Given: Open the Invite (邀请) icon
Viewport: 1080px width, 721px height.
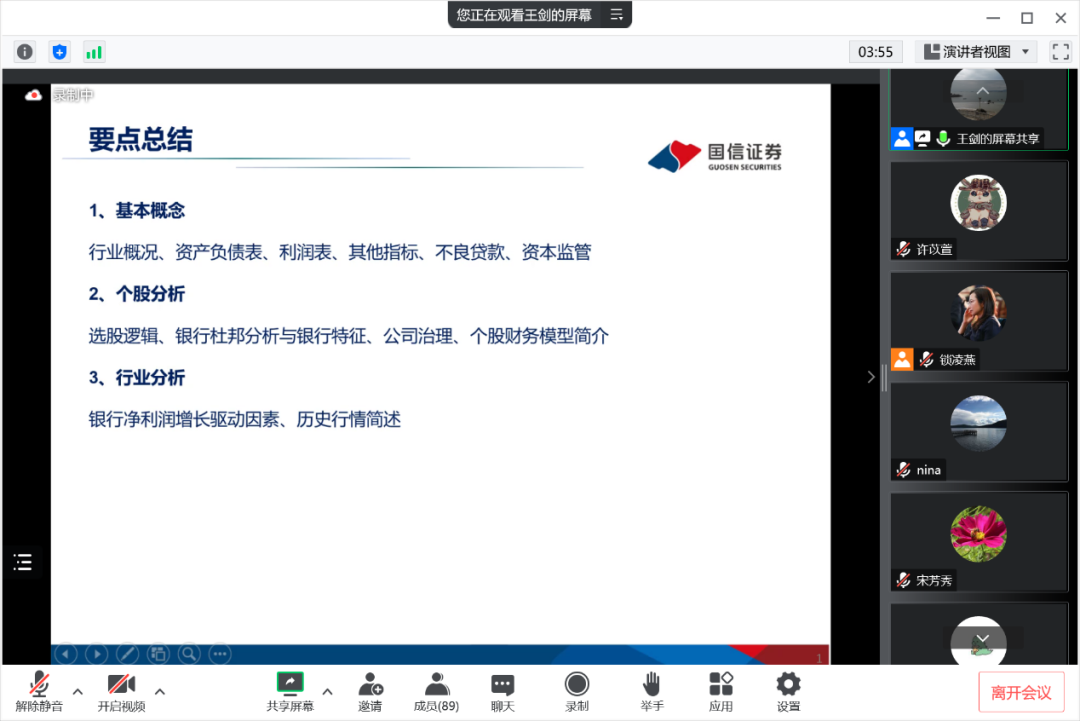Looking at the screenshot, I should [370, 691].
